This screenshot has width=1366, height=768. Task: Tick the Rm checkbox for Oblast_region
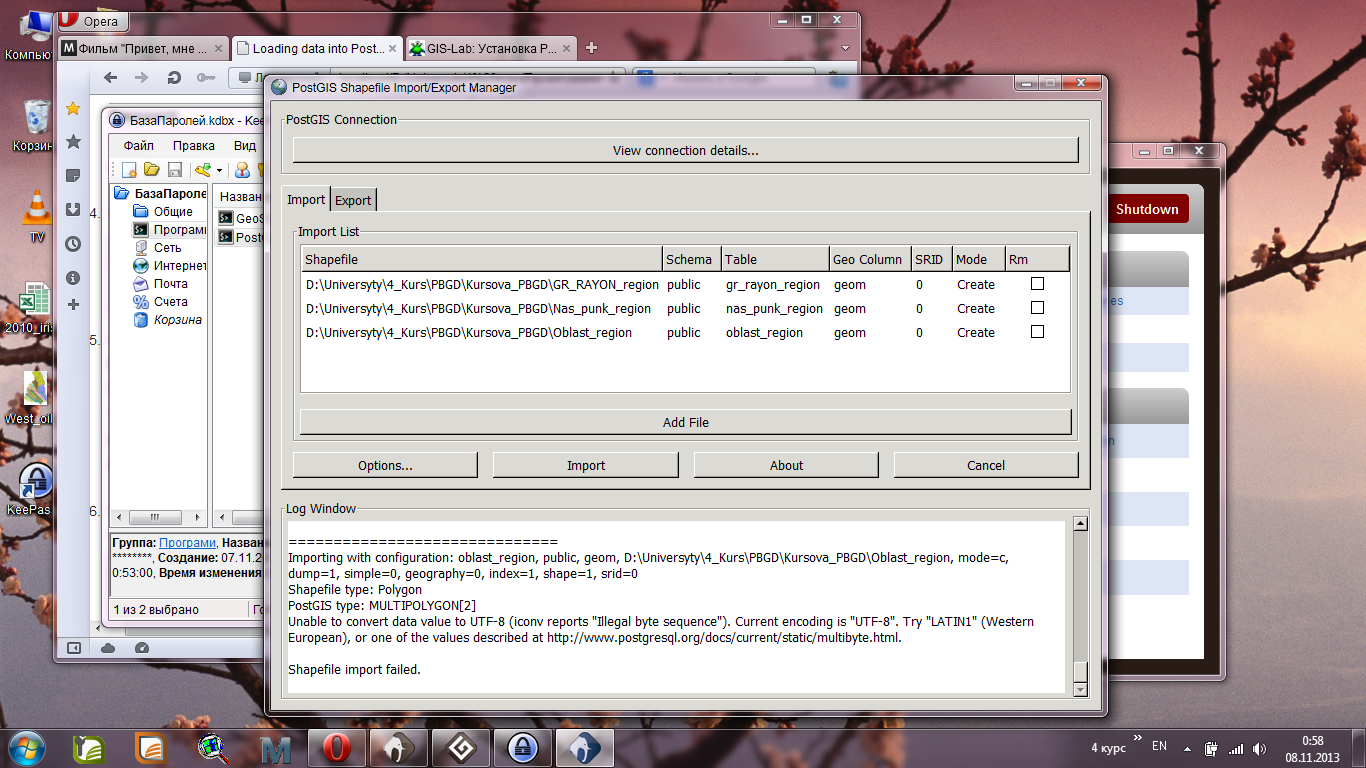pyautogui.click(x=1037, y=332)
